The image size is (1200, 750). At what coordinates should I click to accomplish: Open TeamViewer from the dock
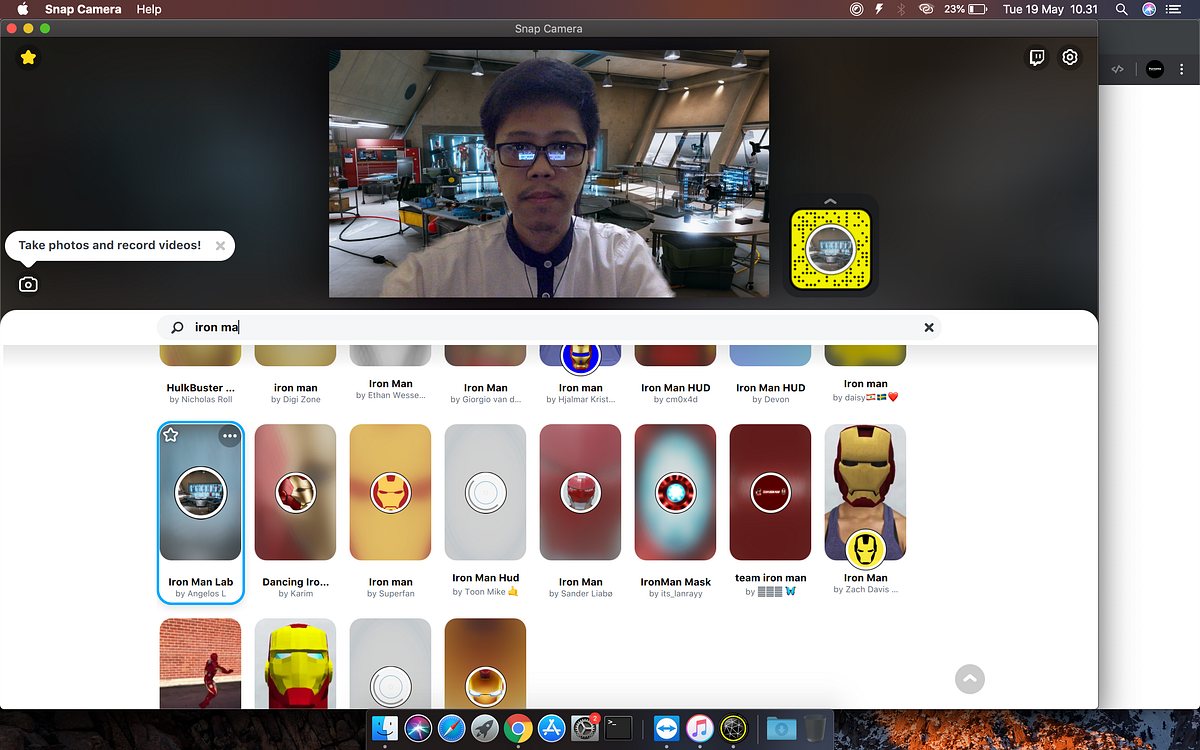(x=667, y=728)
